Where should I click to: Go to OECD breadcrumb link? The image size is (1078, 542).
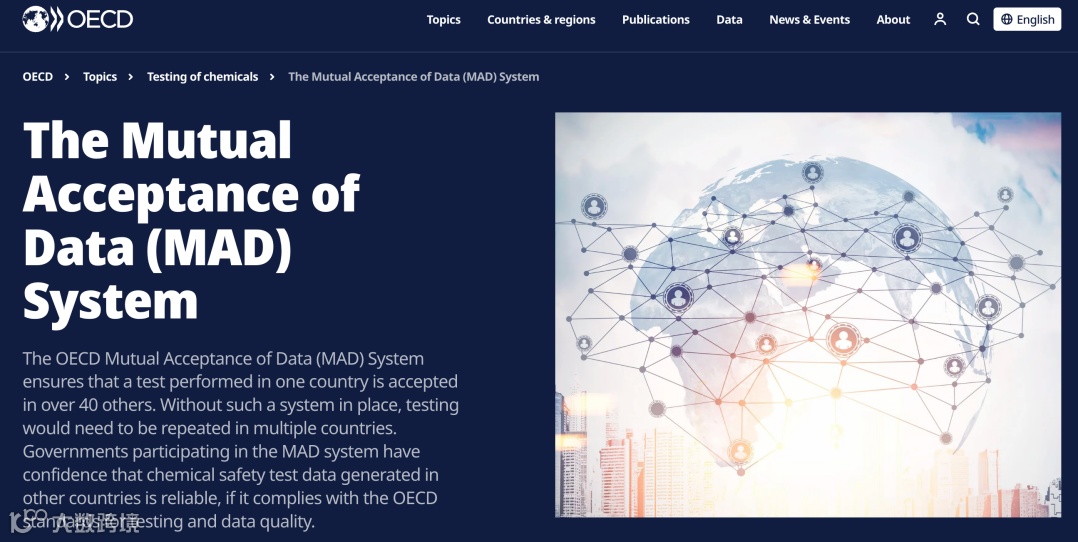coord(38,76)
